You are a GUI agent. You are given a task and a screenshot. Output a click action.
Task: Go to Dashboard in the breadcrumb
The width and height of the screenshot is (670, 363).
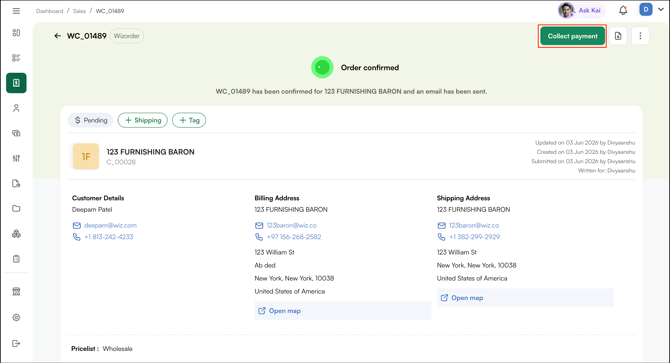(50, 11)
